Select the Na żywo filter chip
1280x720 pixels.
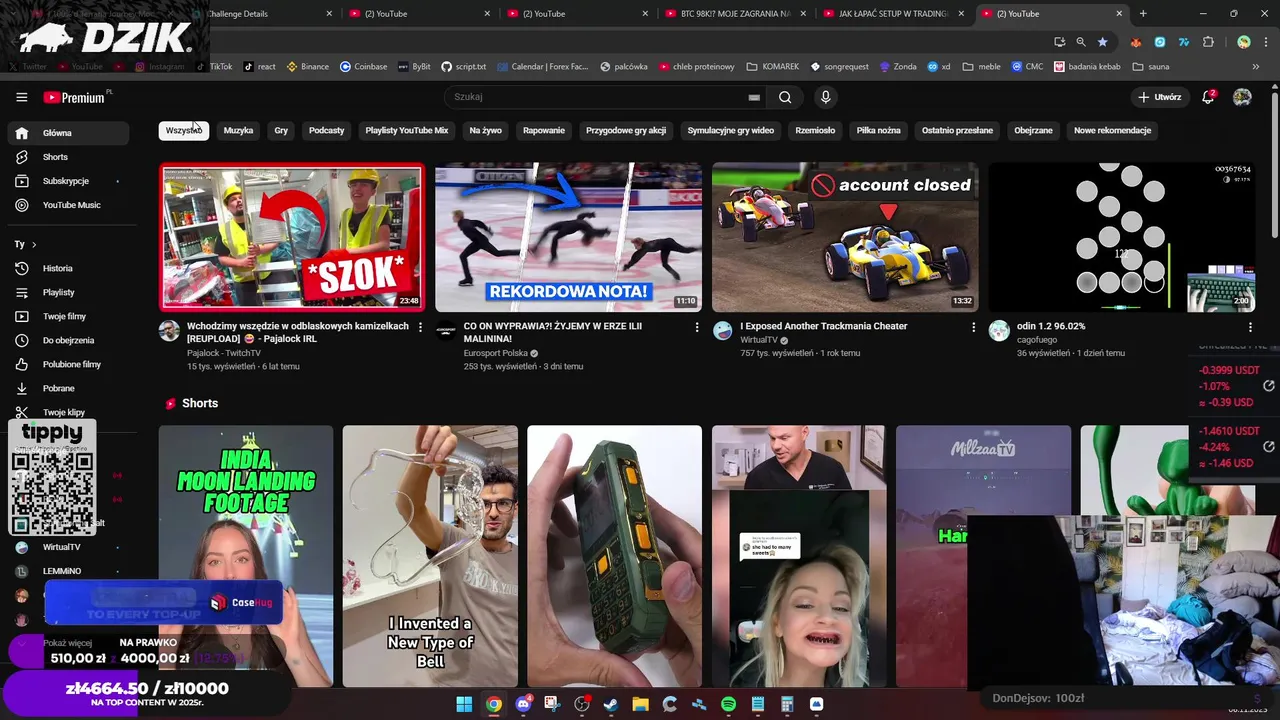[486, 130]
